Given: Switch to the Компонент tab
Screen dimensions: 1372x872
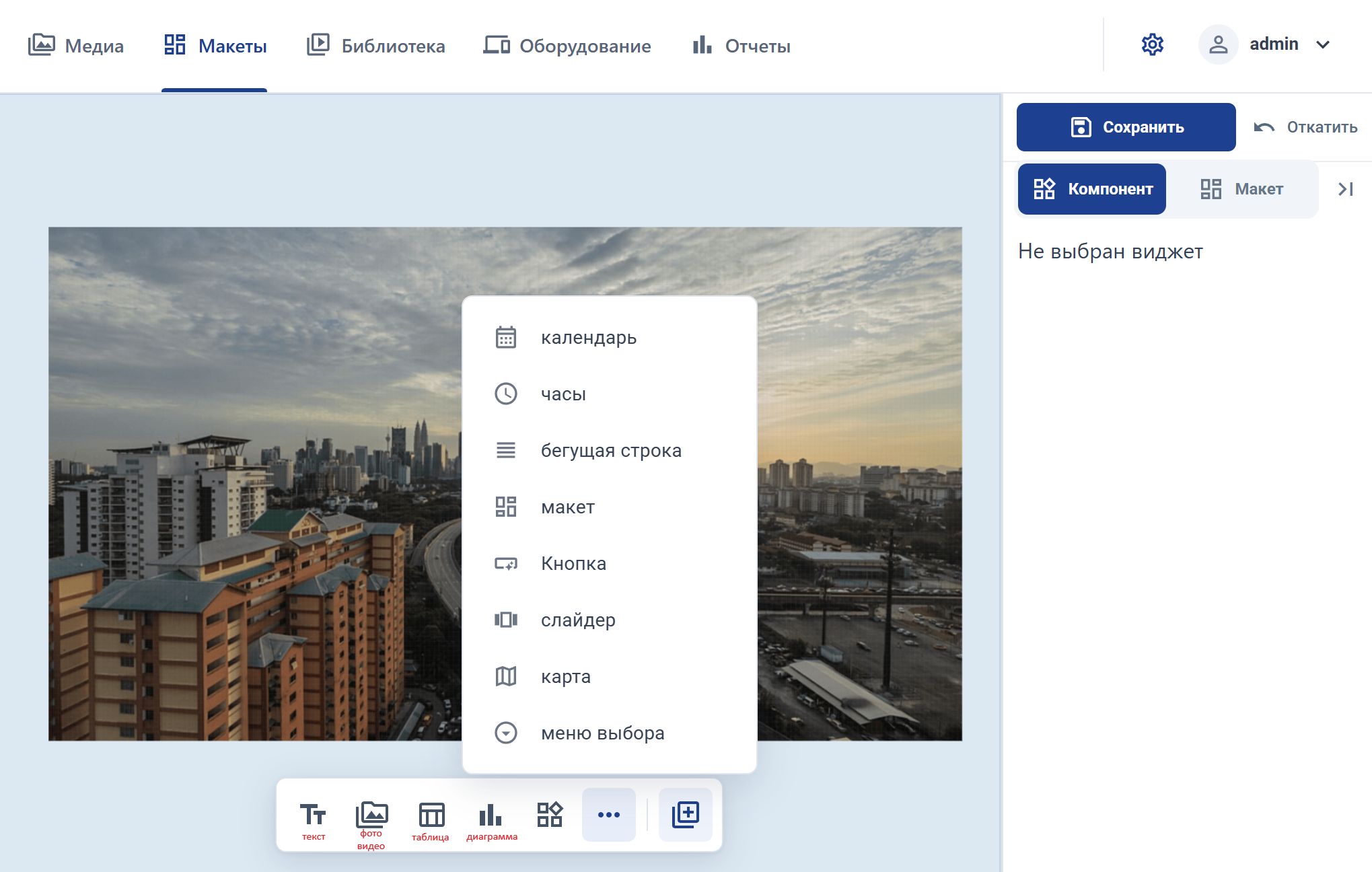Looking at the screenshot, I should [1091, 189].
